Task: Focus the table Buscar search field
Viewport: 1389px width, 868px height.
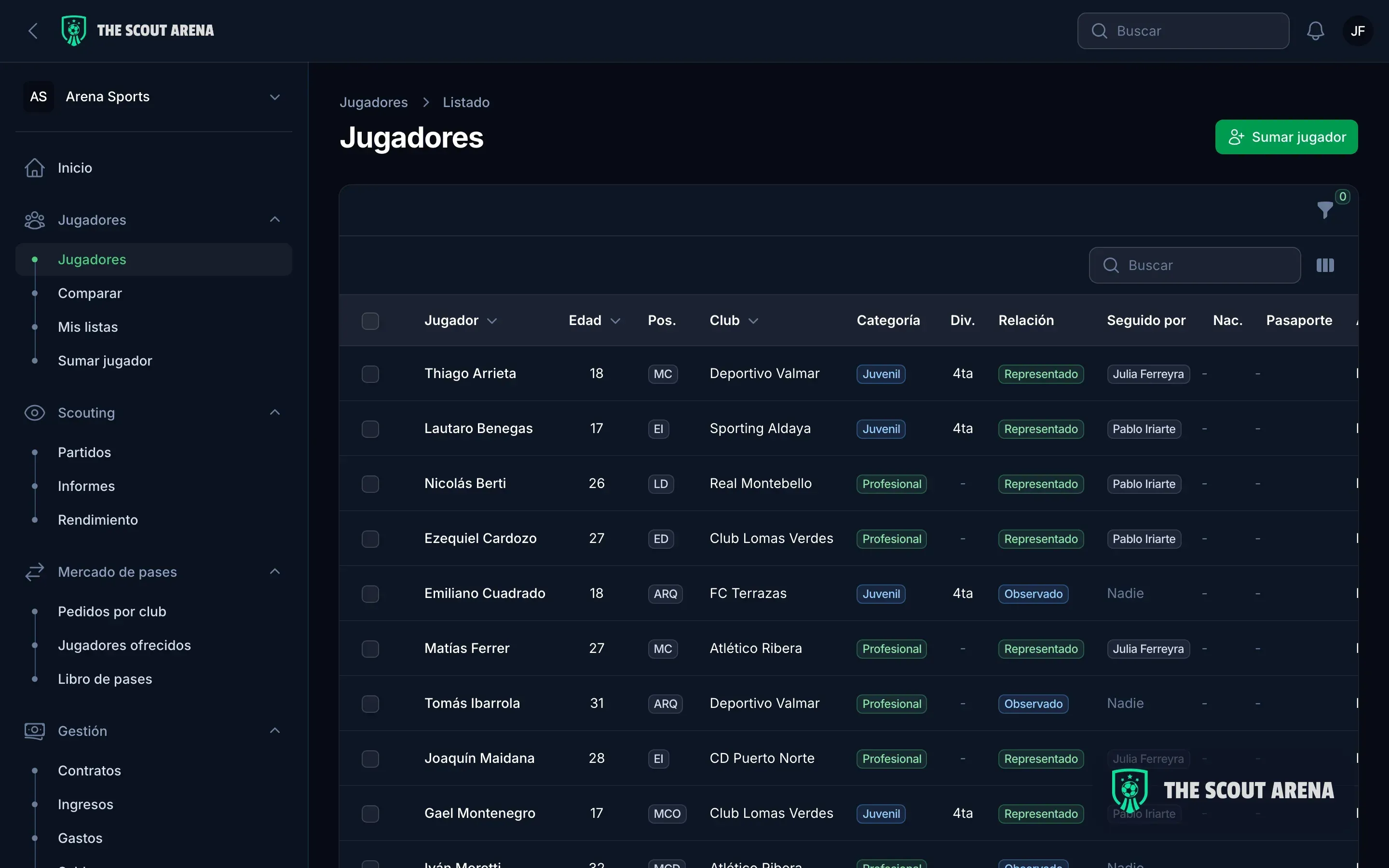Action: pos(1195,265)
